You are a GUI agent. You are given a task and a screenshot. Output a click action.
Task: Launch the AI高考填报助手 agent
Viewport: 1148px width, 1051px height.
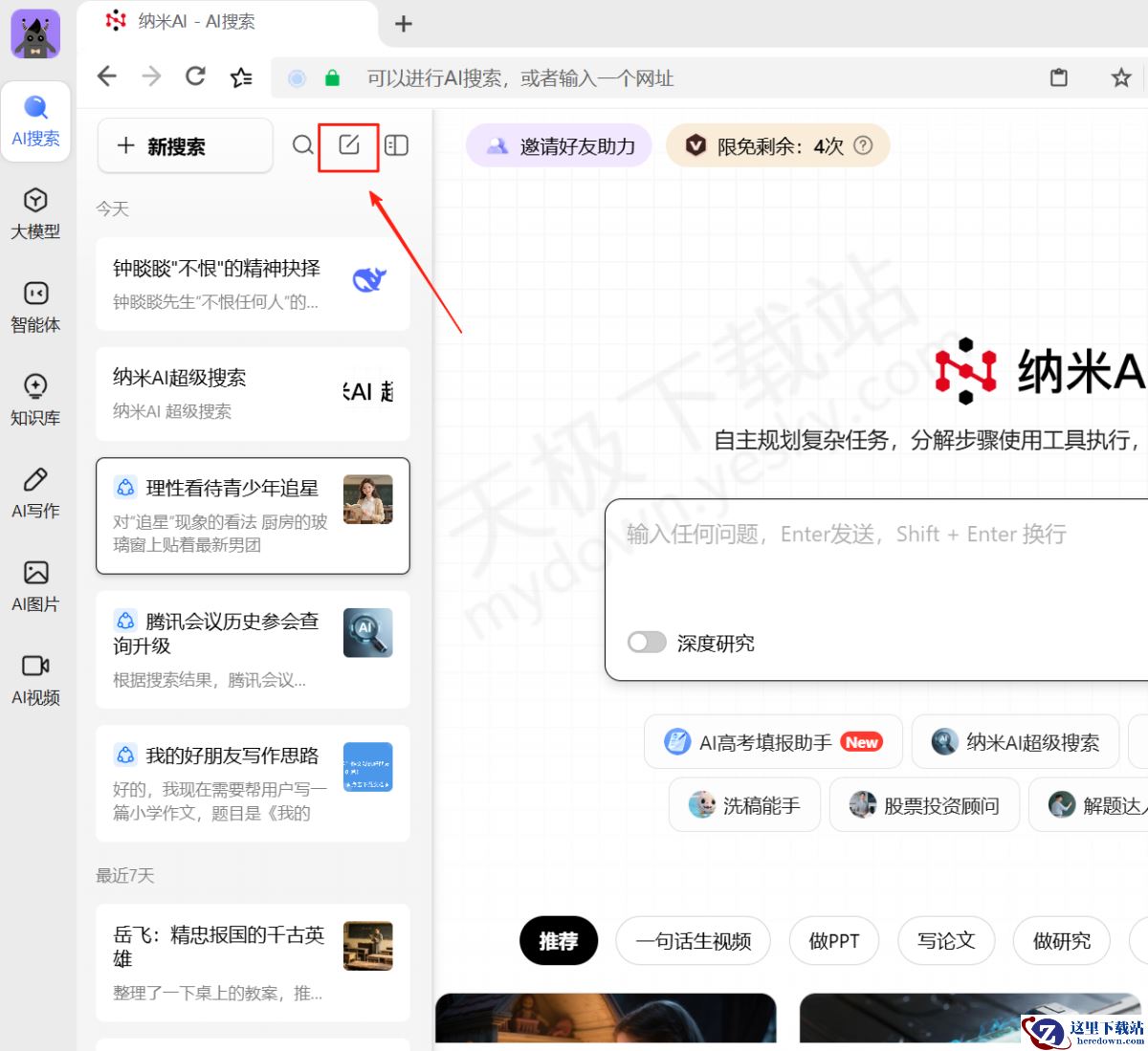coord(773,742)
